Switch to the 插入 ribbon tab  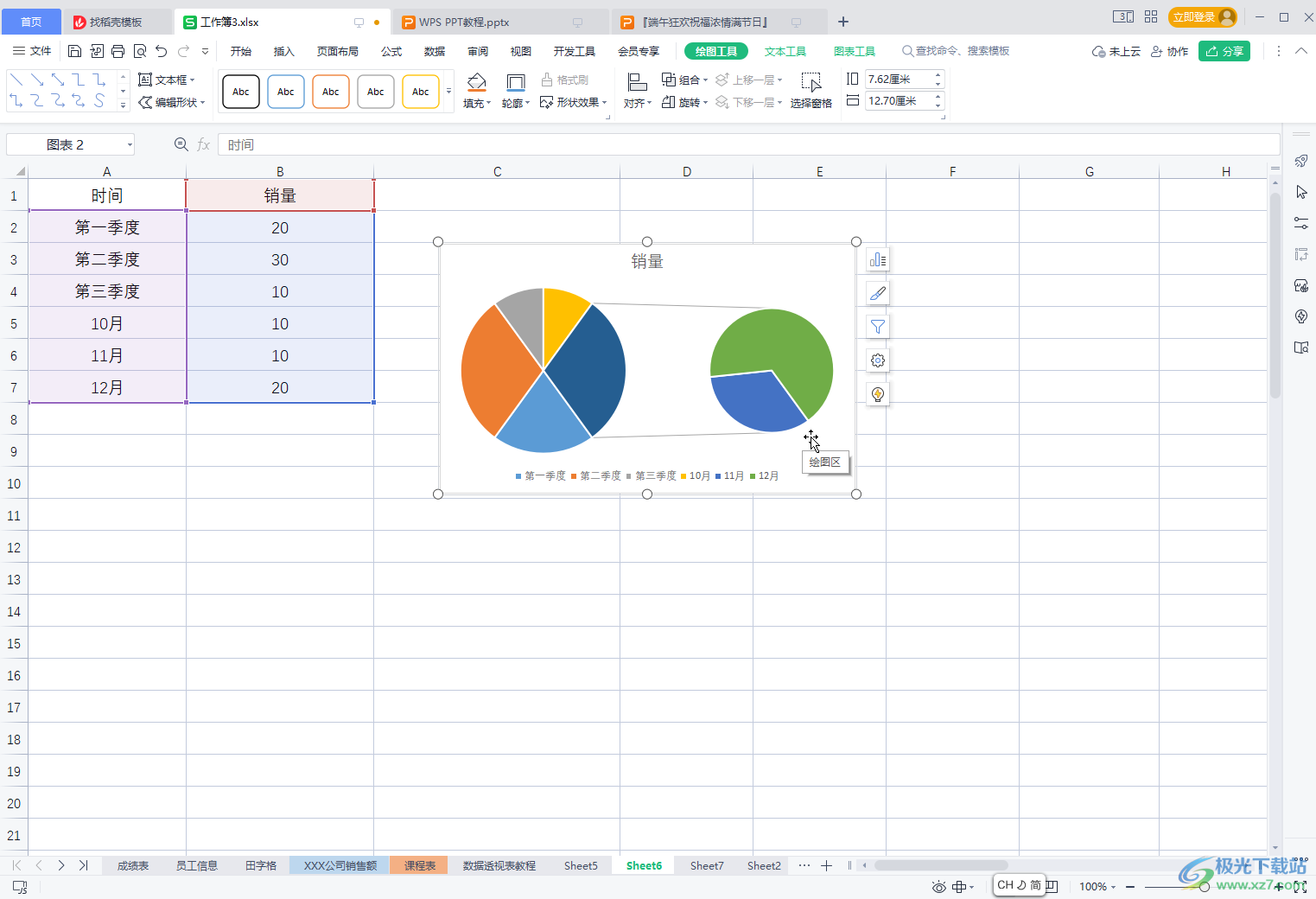[x=284, y=51]
